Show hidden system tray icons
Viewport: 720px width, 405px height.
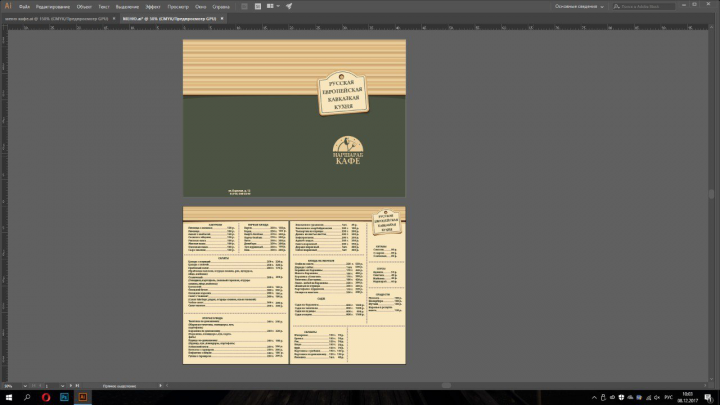[x=594, y=398]
